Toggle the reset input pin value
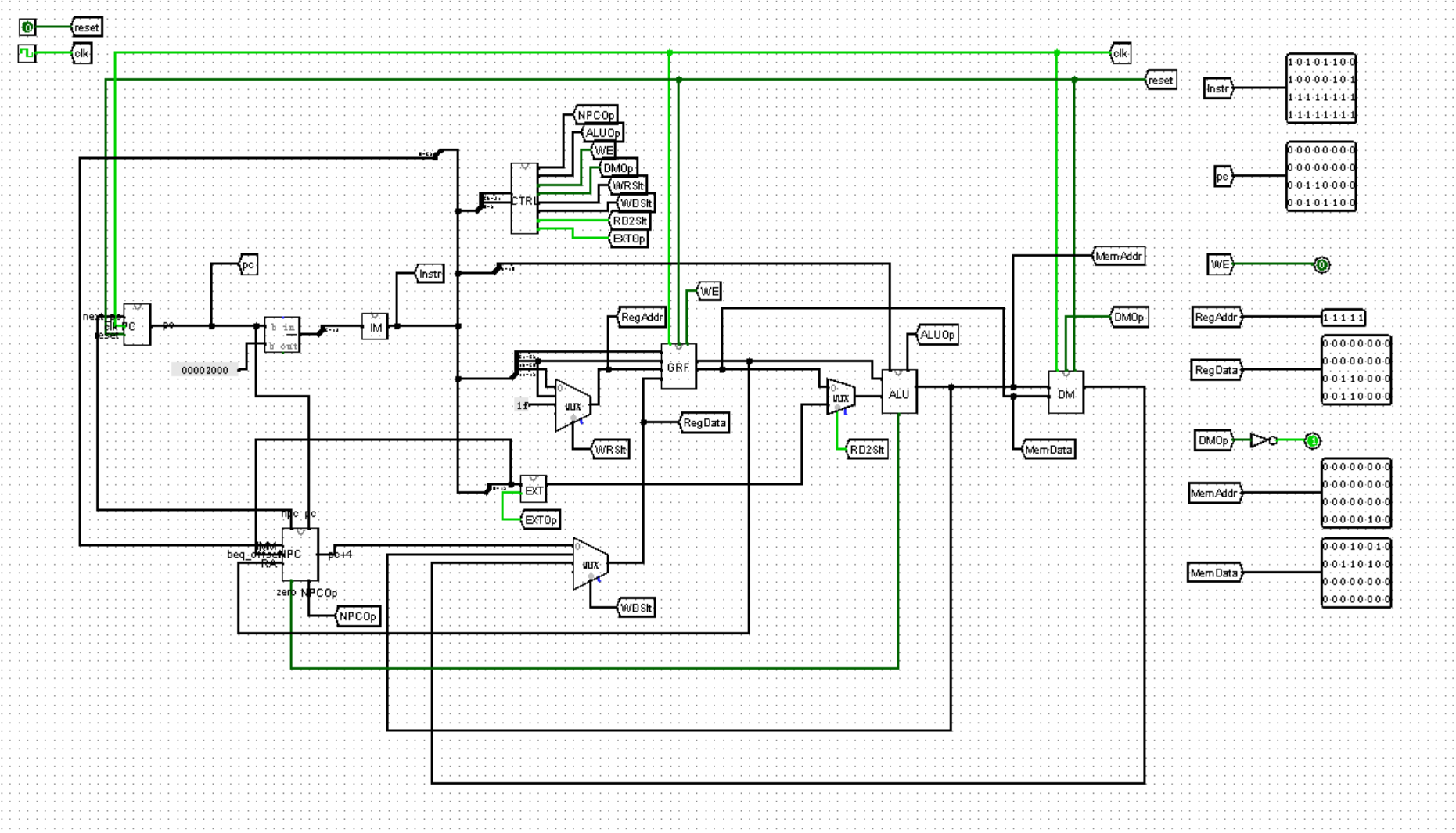1456x833 pixels. pyautogui.click(x=27, y=27)
